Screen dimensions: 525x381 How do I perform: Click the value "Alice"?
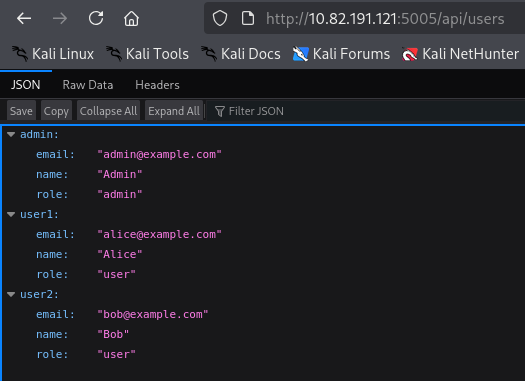coord(120,254)
